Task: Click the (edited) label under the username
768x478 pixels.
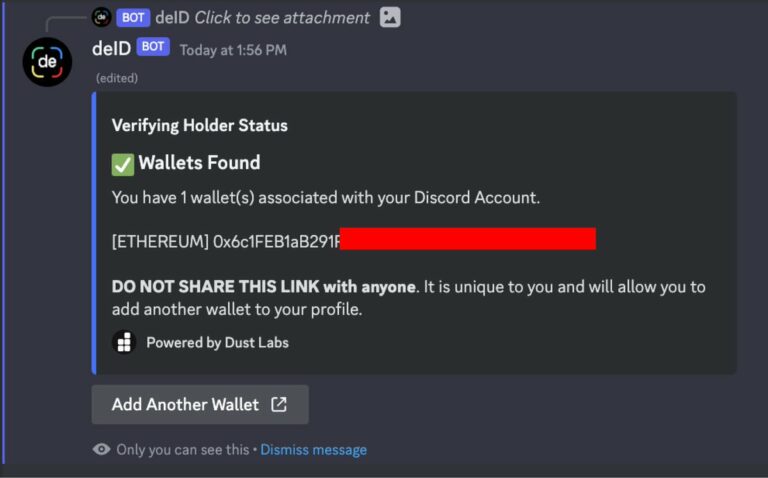Action: click(x=117, y=78)
